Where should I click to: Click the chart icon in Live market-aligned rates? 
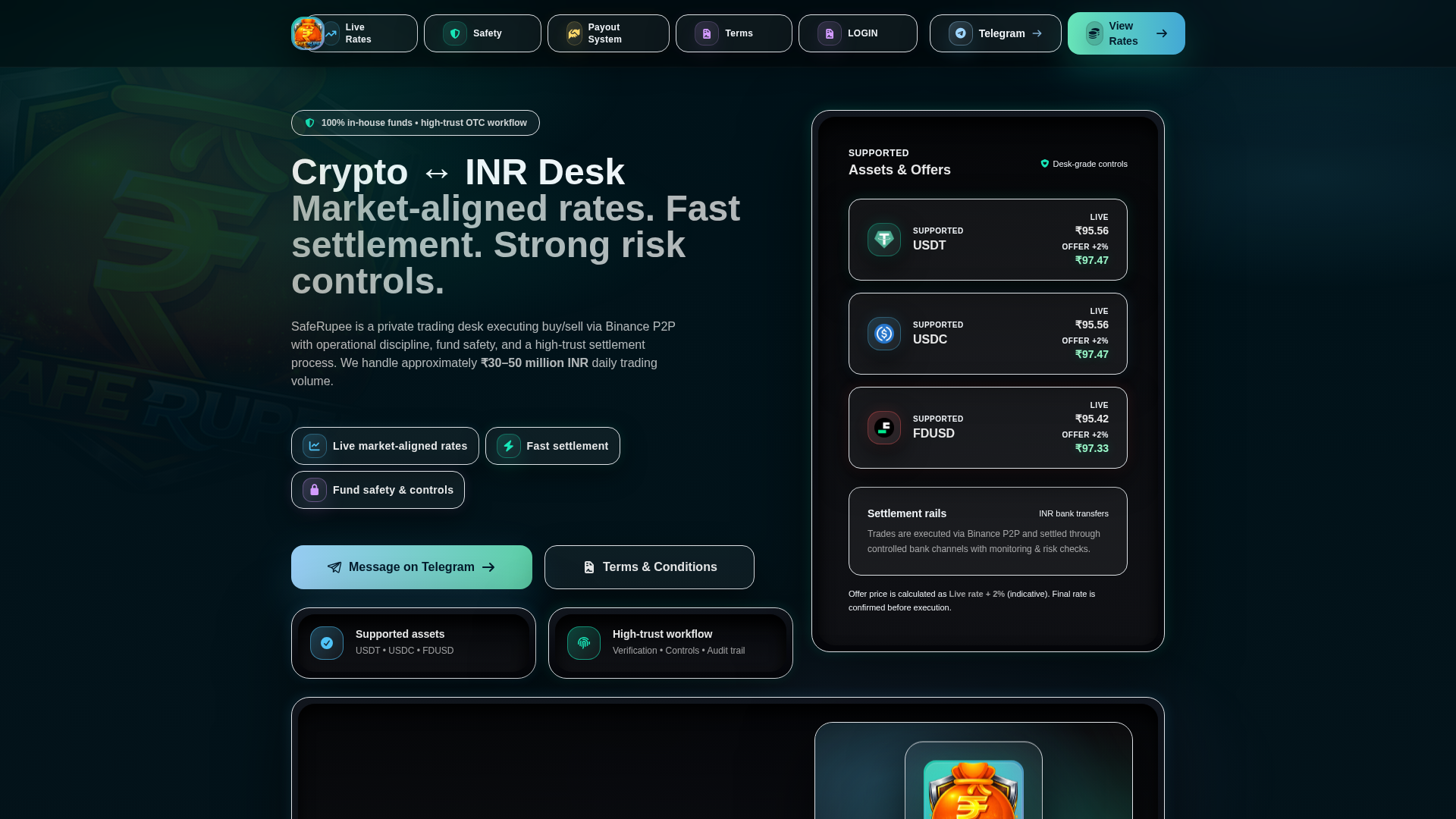315,446
